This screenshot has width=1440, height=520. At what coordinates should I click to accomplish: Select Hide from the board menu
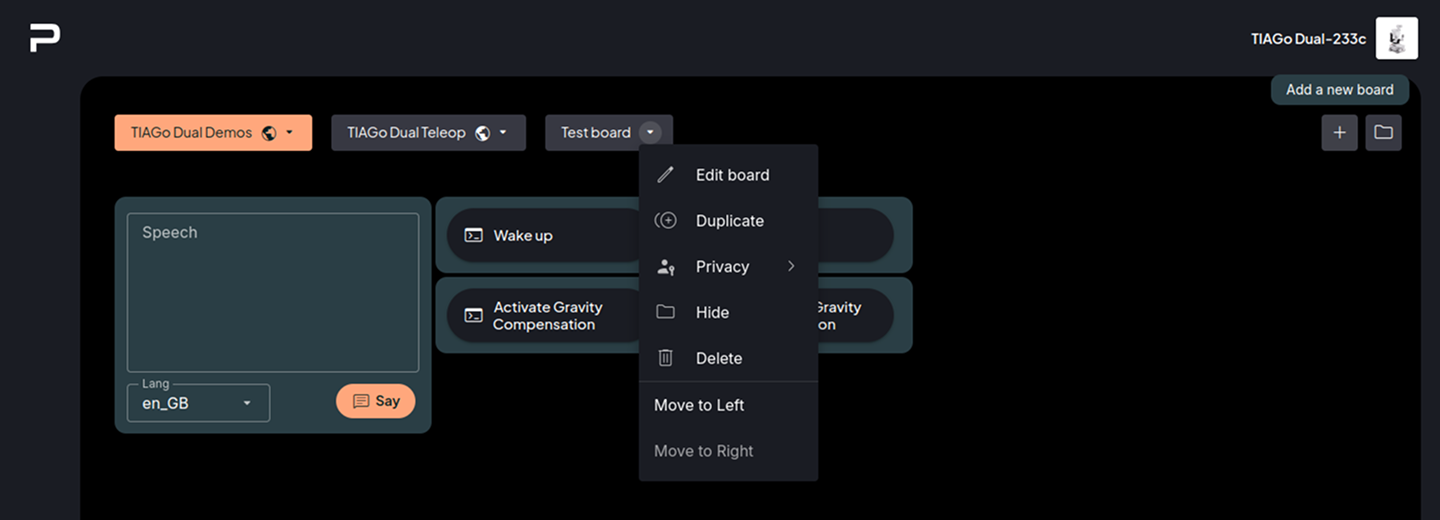(x=712, y=313)
